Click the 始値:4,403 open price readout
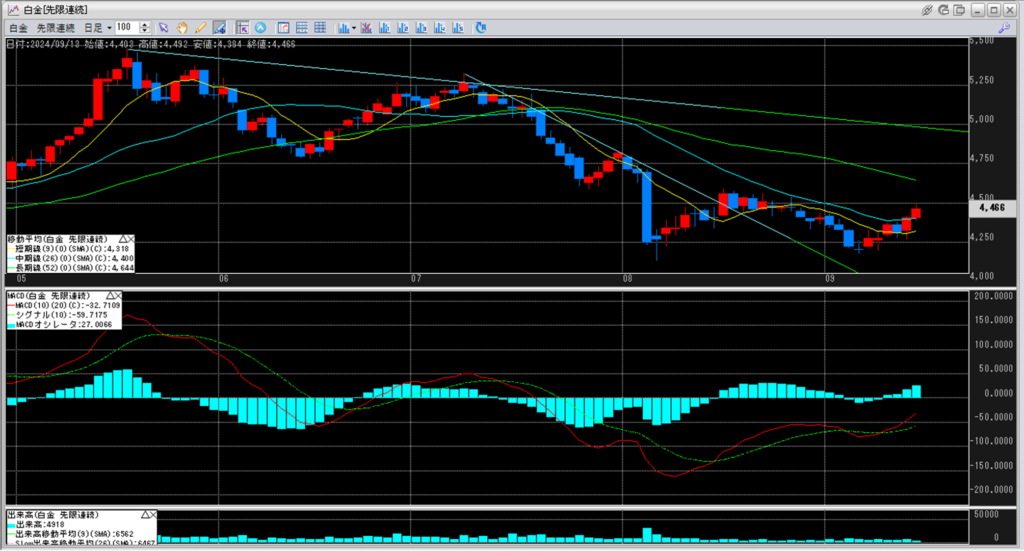Screen dimensions: 1024x551 click(x=109, y=44)
